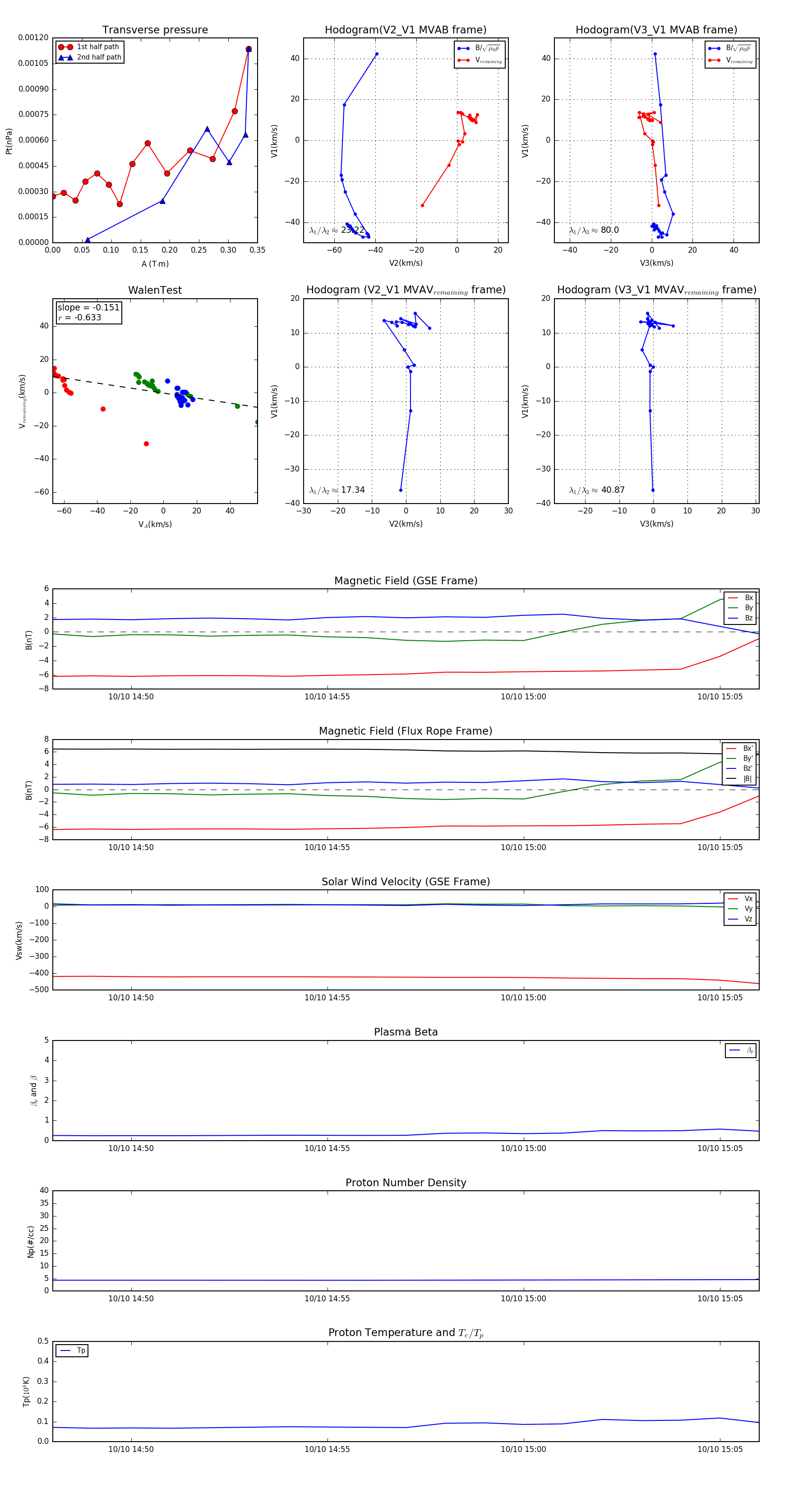Click the 'Np(#/cc)' y-axis label
812x1489 pixels.
pyautogui.click(x=31, y=1242)
